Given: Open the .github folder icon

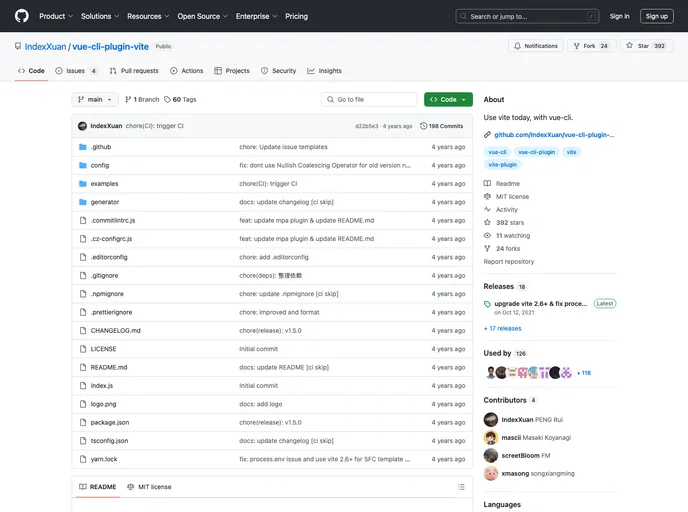Looking at the screenshot, I should click(82, 147).
